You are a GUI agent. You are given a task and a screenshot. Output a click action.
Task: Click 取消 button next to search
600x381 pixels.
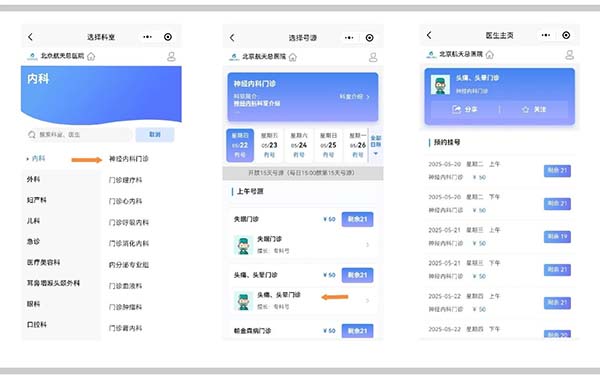[x=155, y=135]
